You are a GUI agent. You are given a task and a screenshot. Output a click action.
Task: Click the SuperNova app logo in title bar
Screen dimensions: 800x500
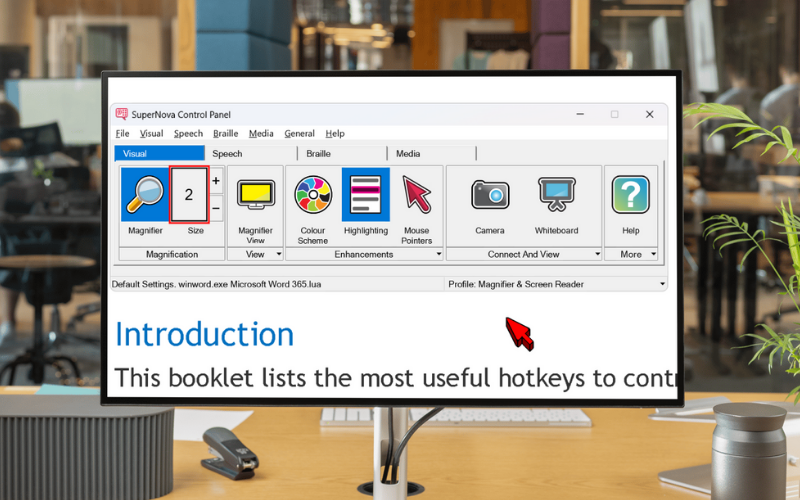(x=121, y=114)
